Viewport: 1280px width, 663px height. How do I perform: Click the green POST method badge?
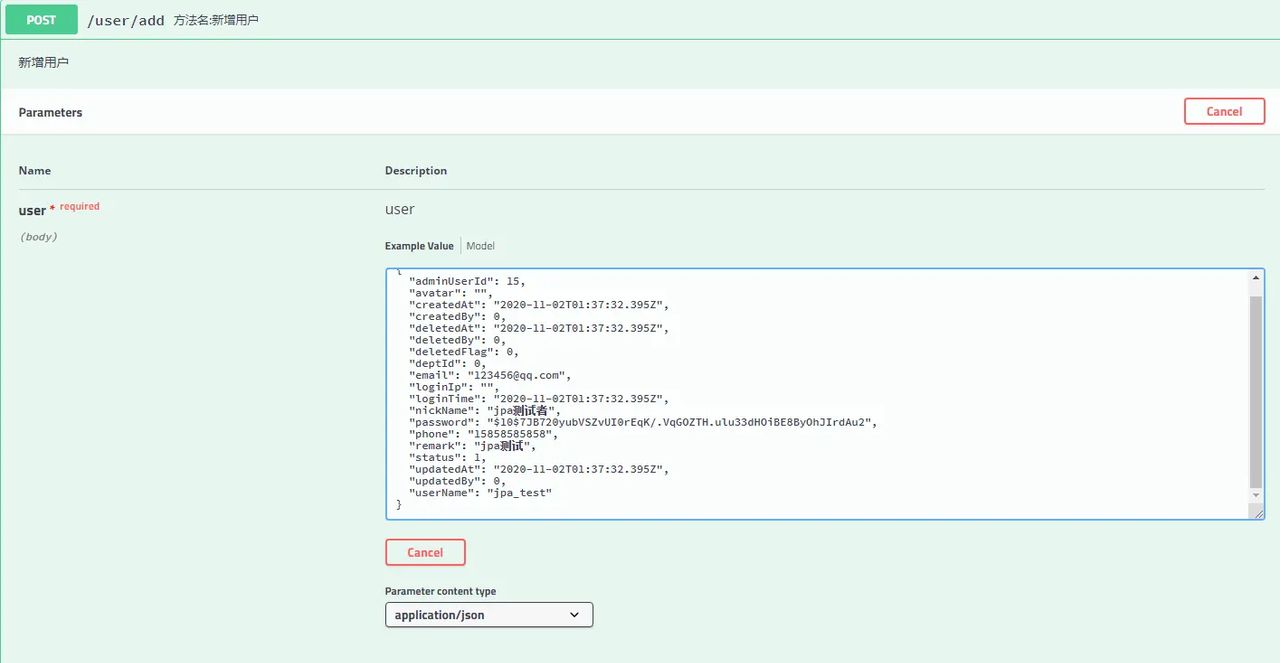(x=41, y=20)
